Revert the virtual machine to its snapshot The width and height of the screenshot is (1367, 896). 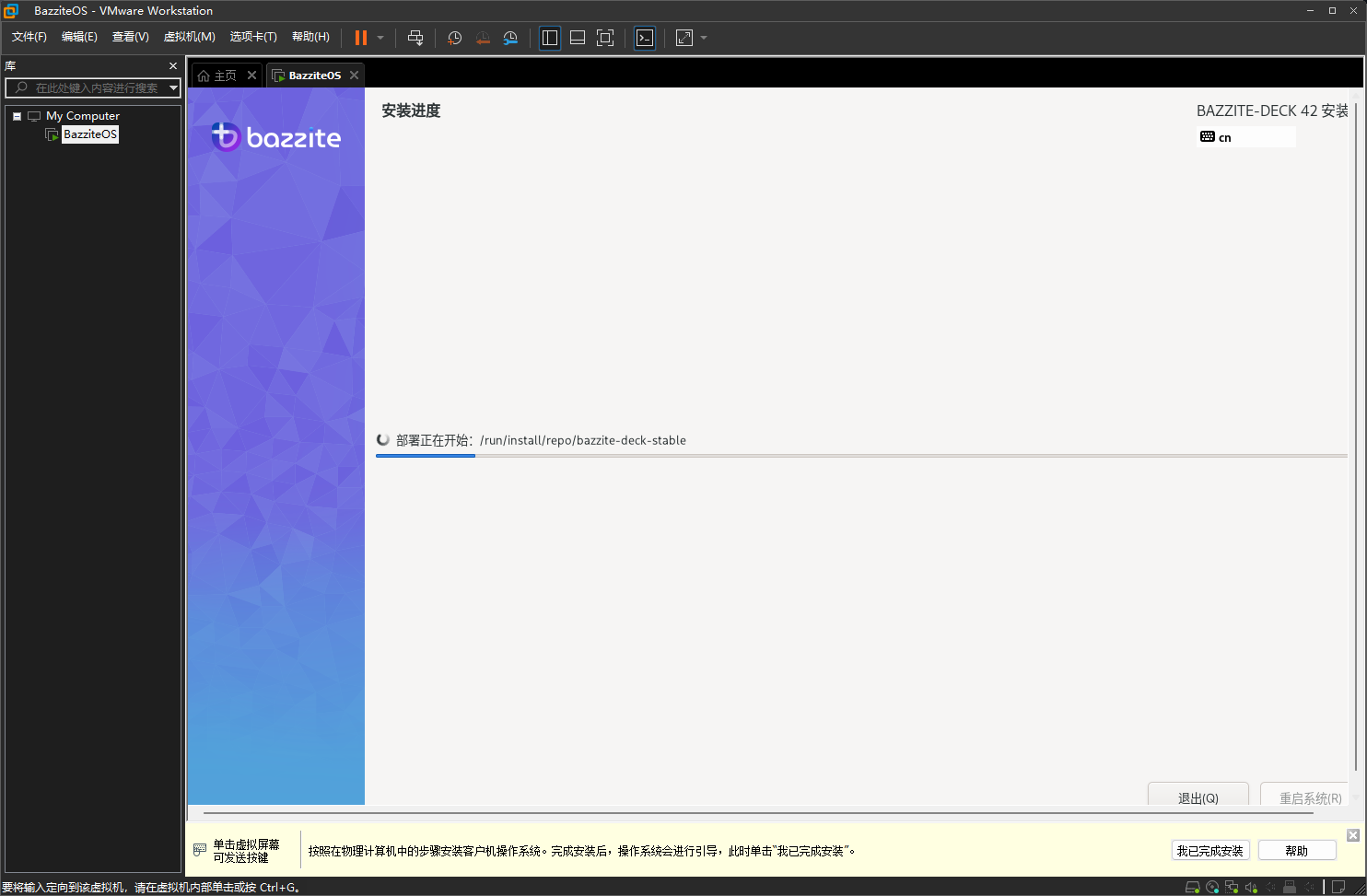tap(483, 38)
